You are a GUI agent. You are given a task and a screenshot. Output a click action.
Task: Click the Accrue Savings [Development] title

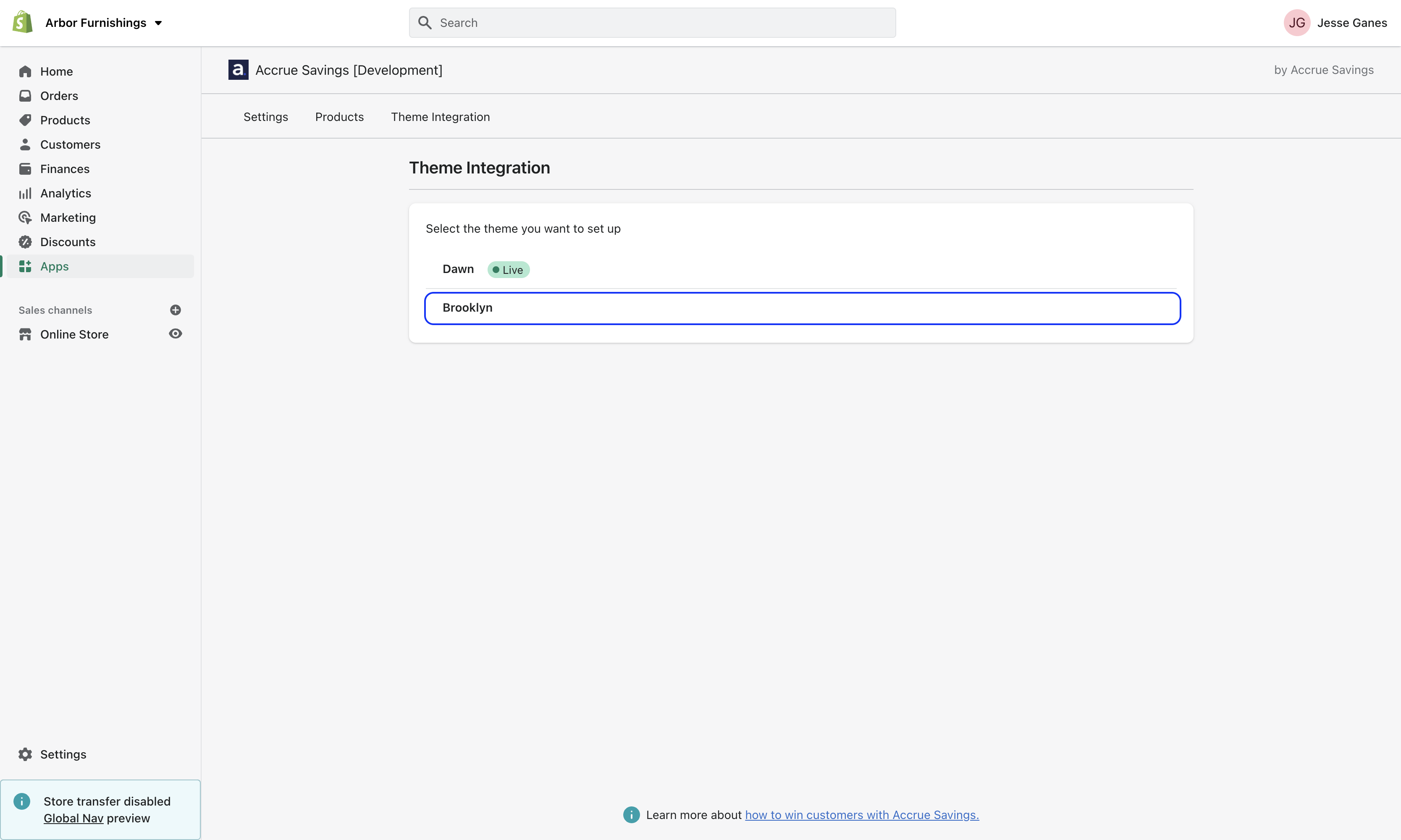tap(349, 70)
